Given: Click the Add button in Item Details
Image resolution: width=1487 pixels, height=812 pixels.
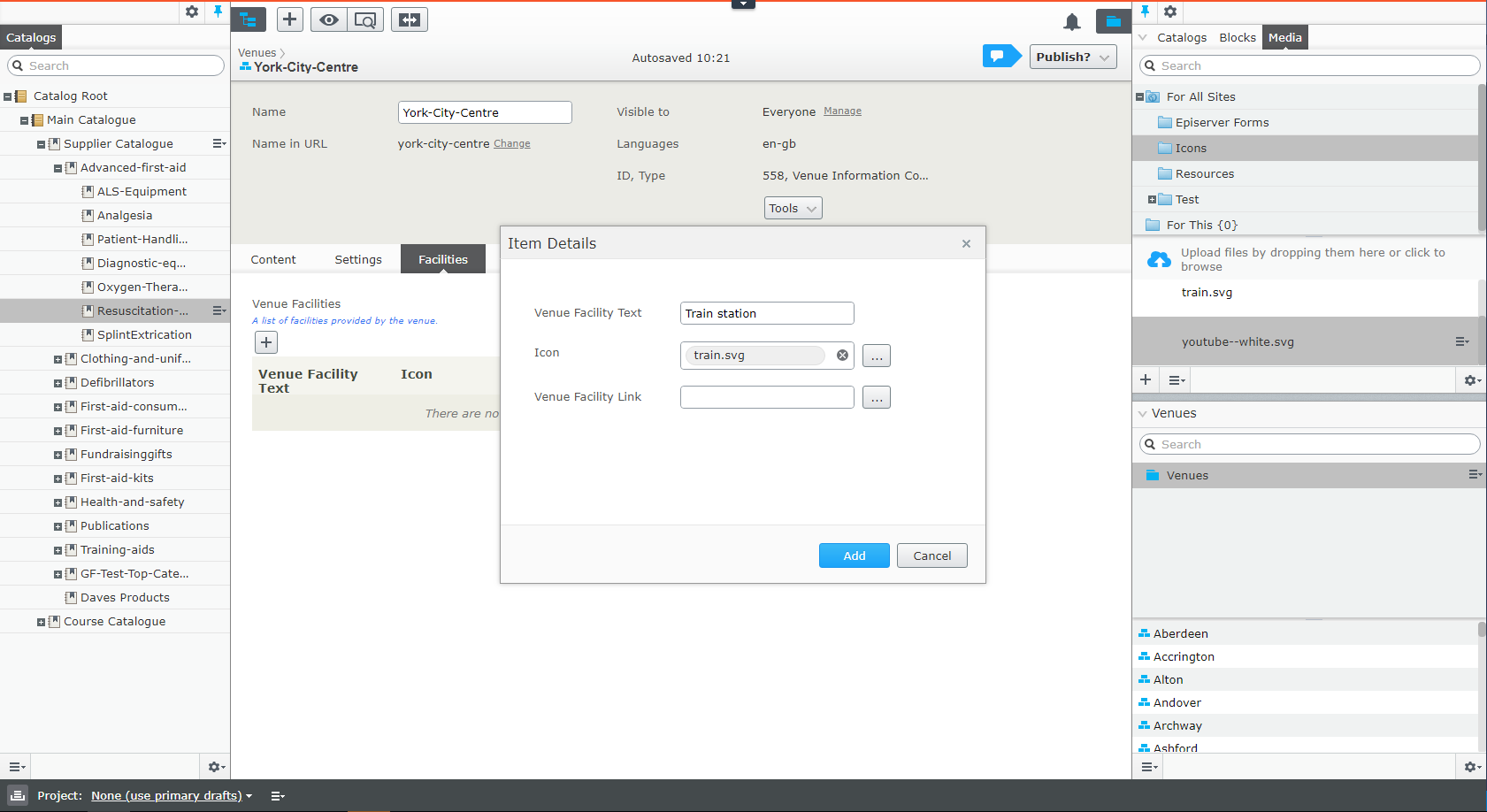Looking at the screenshot, I should pyautogui.click(x=853, y=555).
